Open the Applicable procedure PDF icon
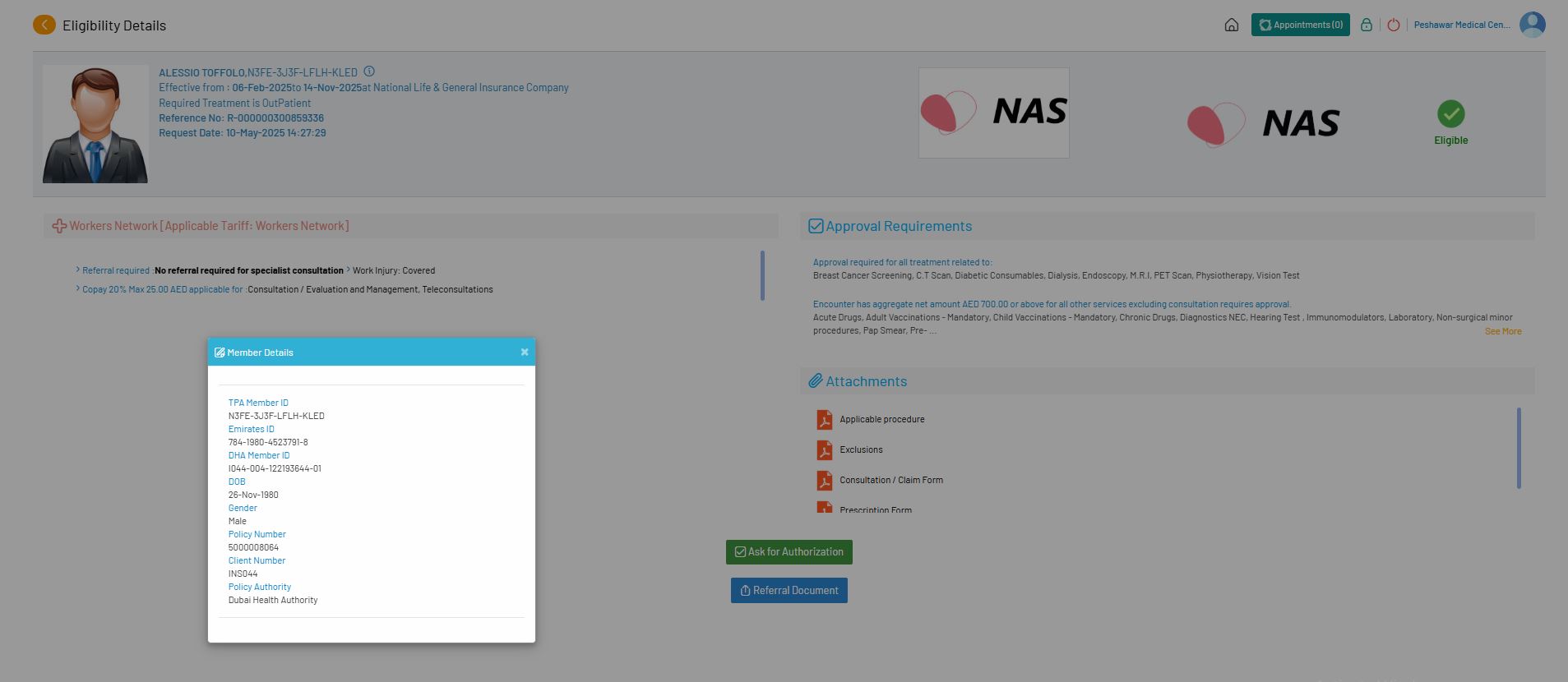Image resolution: width=1568 pixels, height=682 pixels. [x=824, y=420]
